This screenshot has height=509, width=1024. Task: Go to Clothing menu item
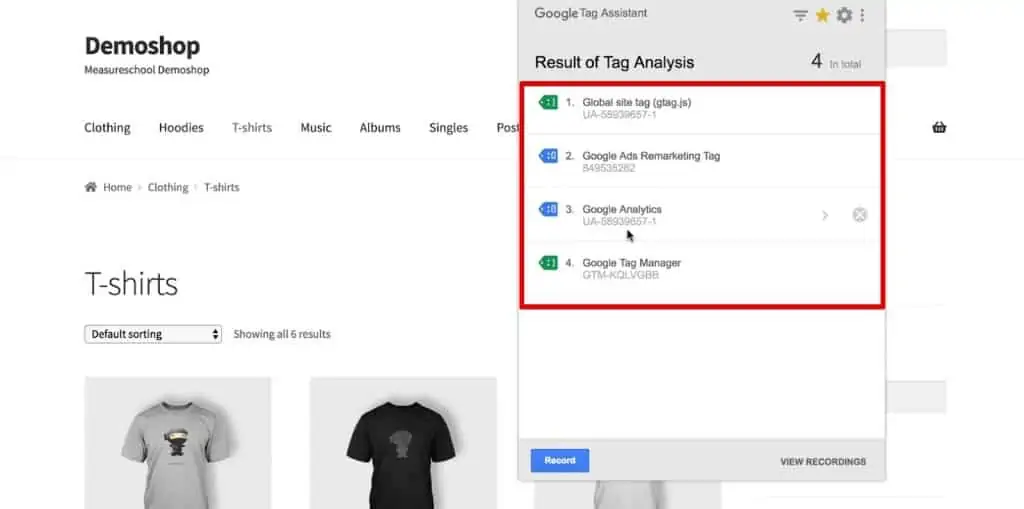click(107, 127)
